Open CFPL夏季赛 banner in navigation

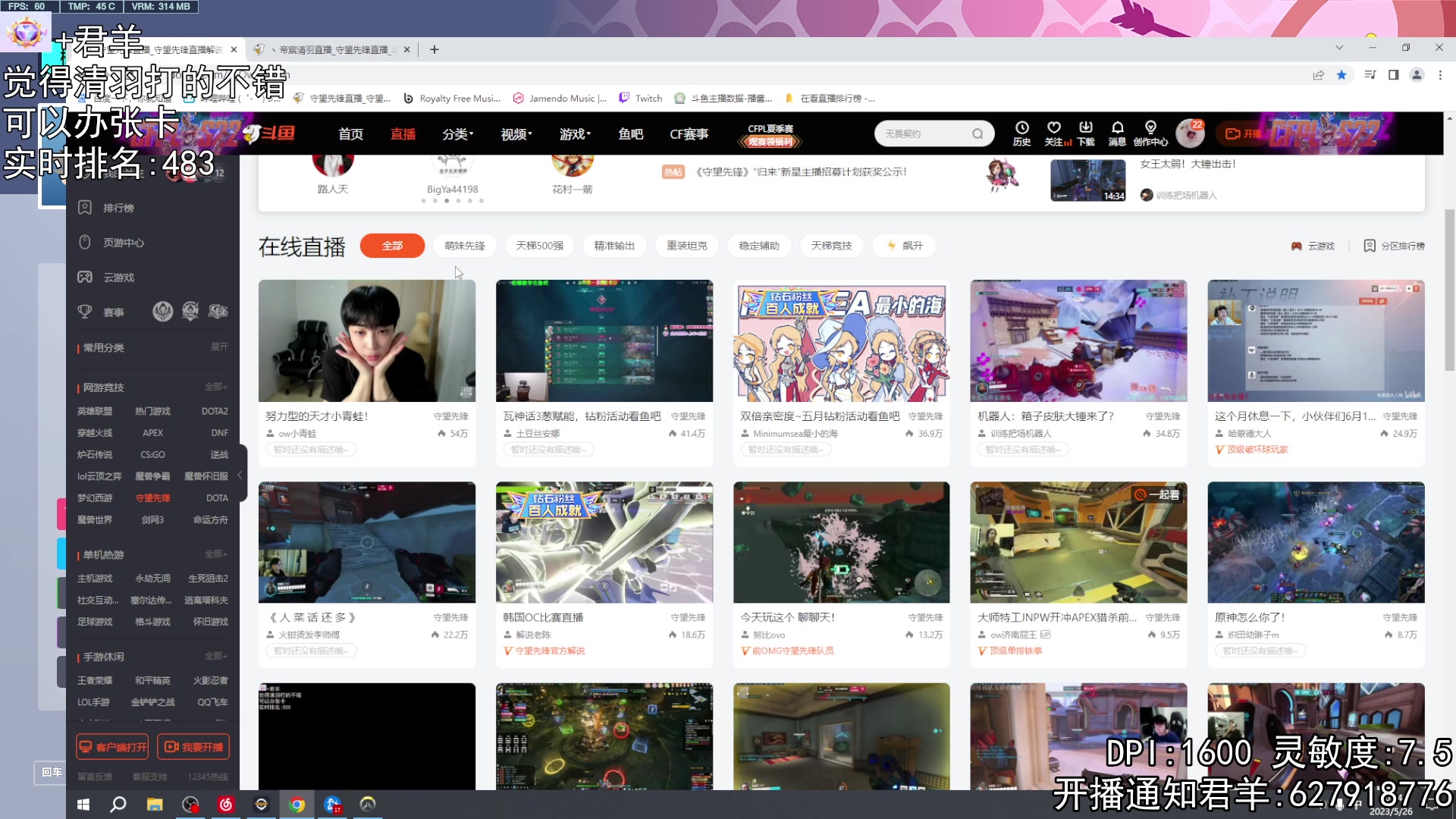pos(770,134)
